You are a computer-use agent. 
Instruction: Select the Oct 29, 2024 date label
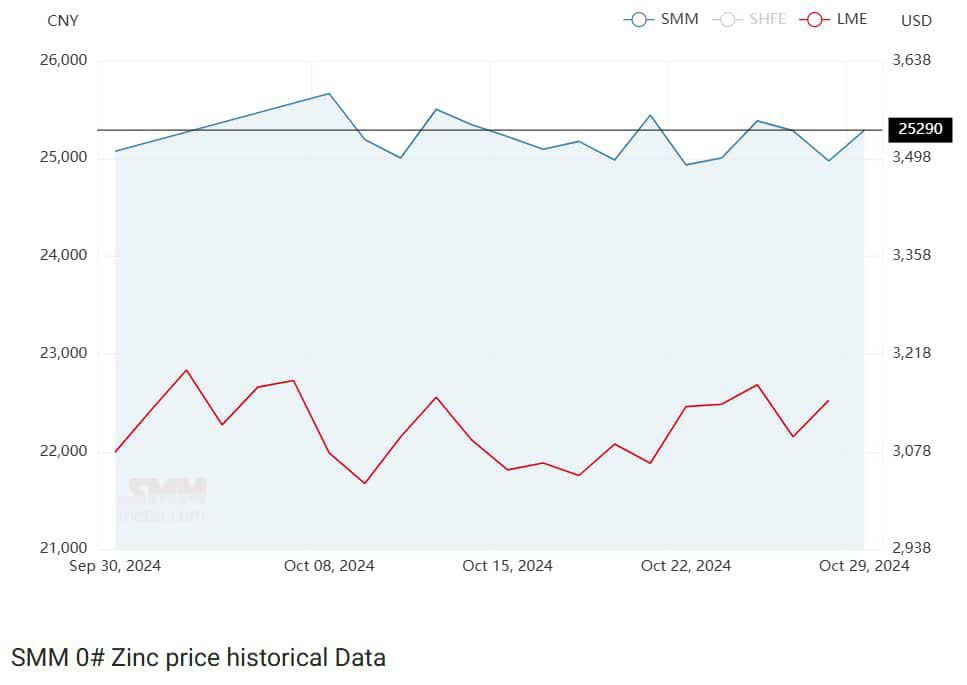pyautogui.click(x=863, y=566)
